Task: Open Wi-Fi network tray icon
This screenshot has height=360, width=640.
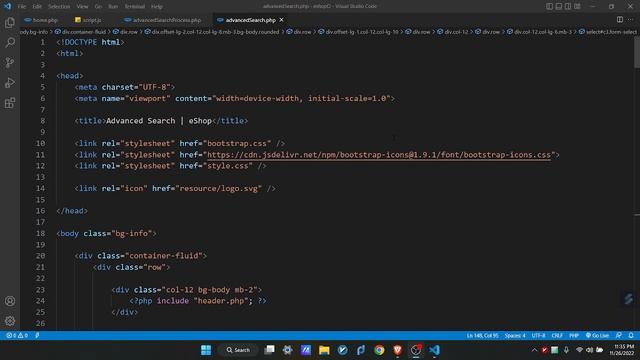Action: [x=579, y=350]
